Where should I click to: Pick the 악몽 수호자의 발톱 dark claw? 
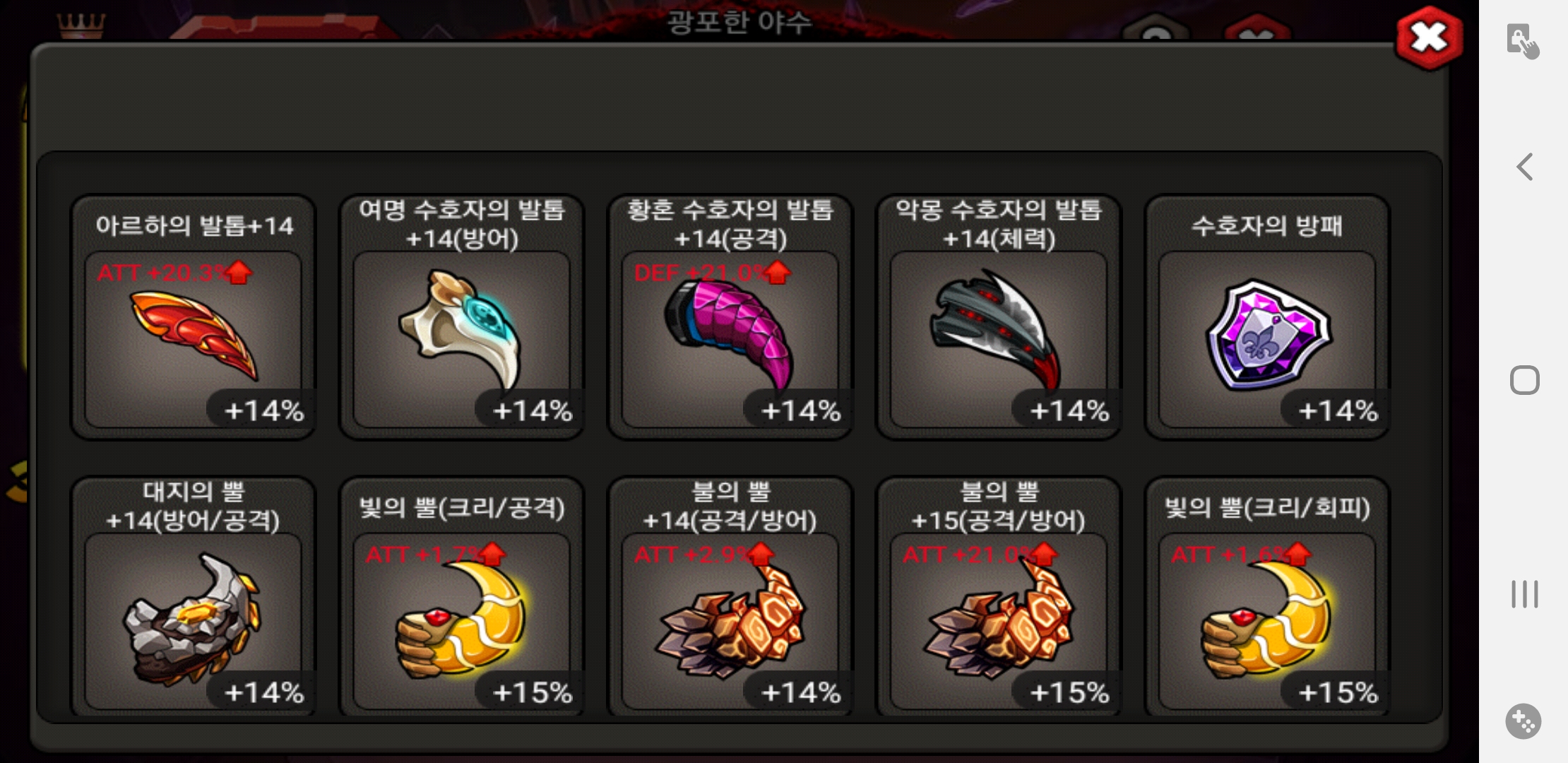[999, 318]
